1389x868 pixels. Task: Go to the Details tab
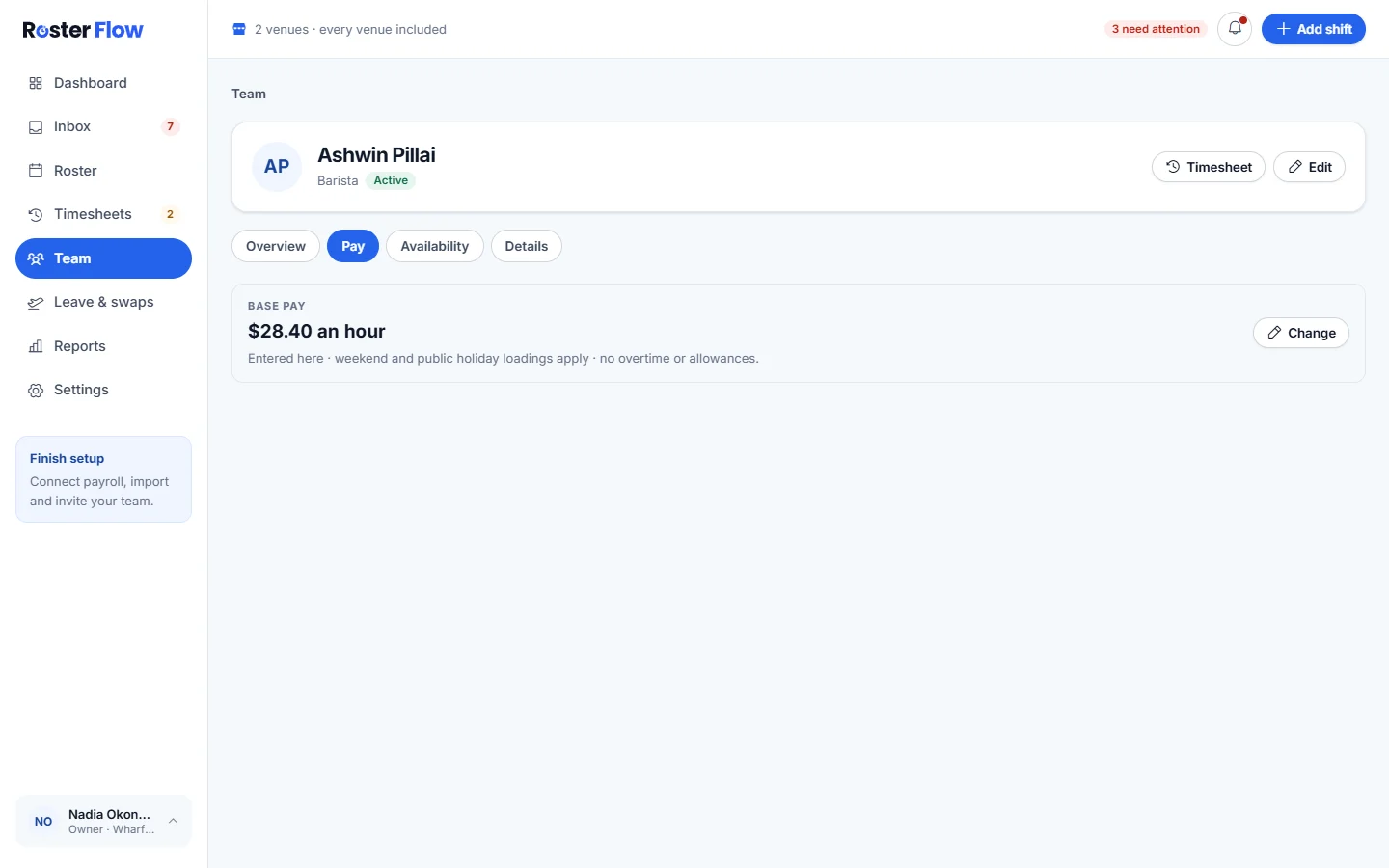point(527,246)
